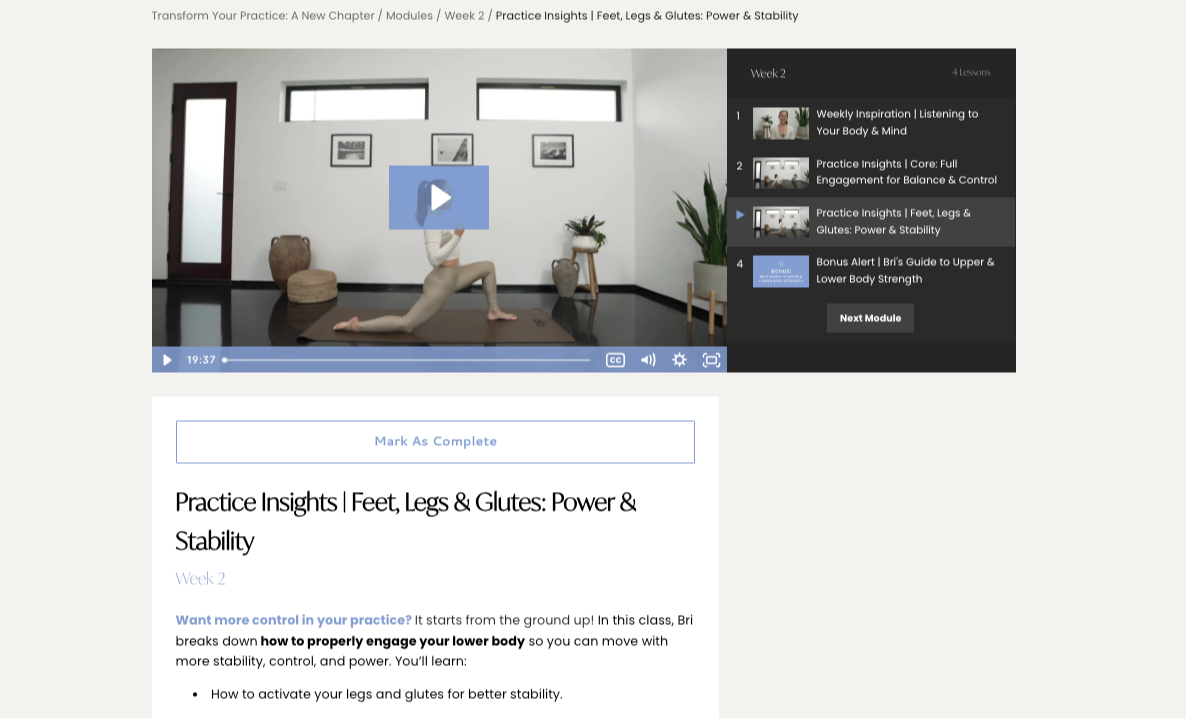
Task: Click the blue Bonus lesson thumbnail
Action: point(781,271)
